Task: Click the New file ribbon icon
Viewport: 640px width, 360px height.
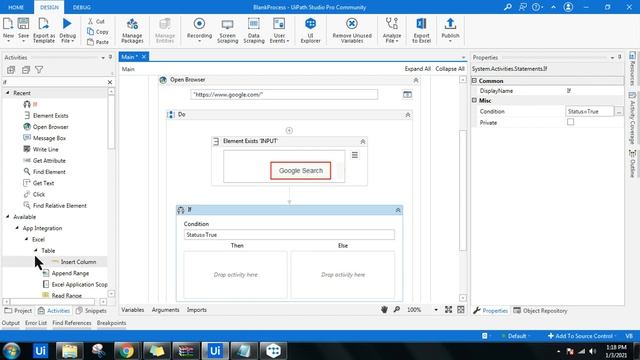Action: pos(8,30)
